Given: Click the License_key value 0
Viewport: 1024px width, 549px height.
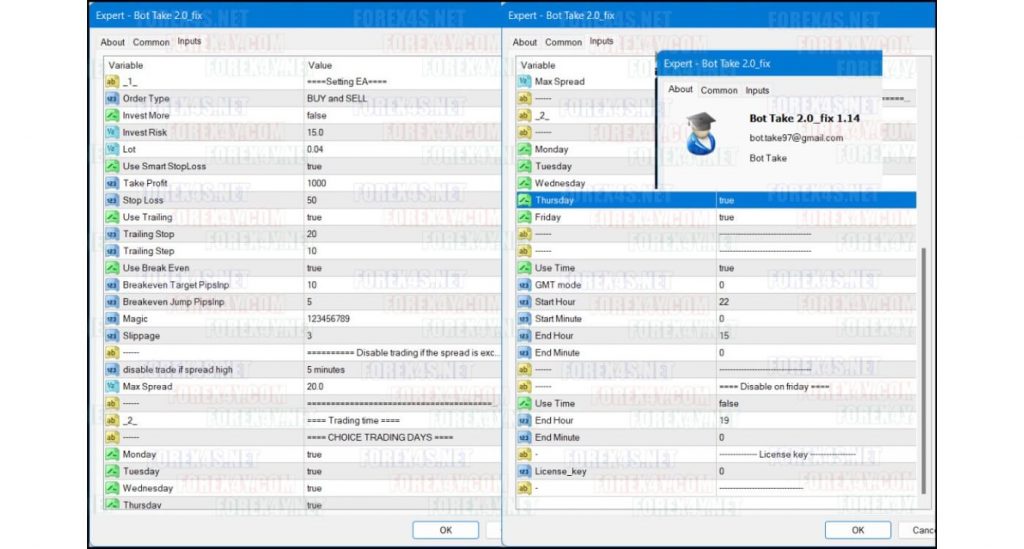Looking at the screenshot, I should tap(722, 471).
